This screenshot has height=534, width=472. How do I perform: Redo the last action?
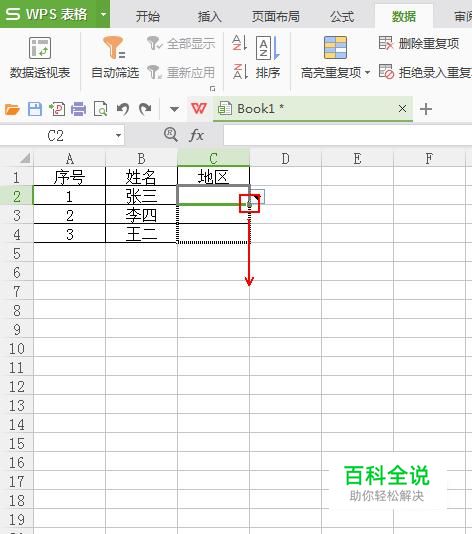coord(145,109)
